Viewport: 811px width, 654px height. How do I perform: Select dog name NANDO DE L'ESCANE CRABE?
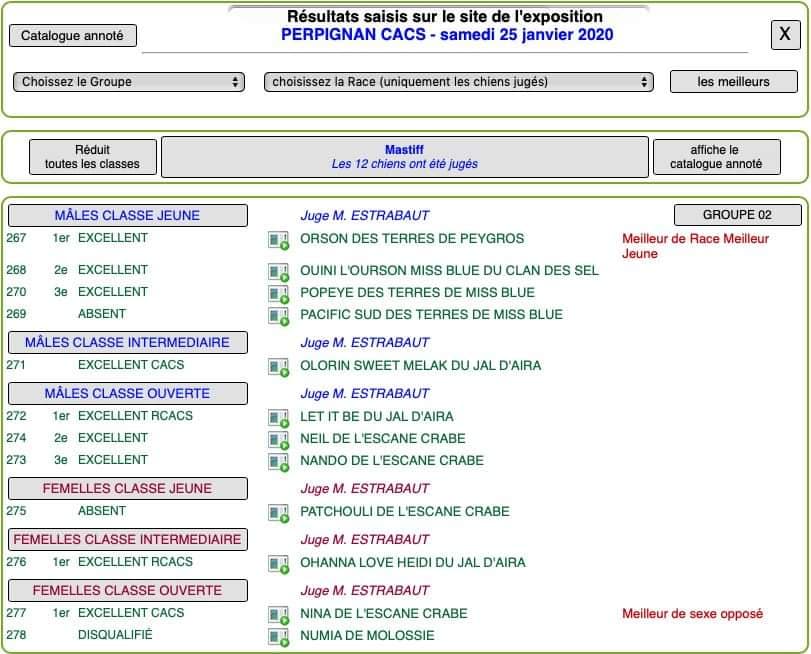392,460
